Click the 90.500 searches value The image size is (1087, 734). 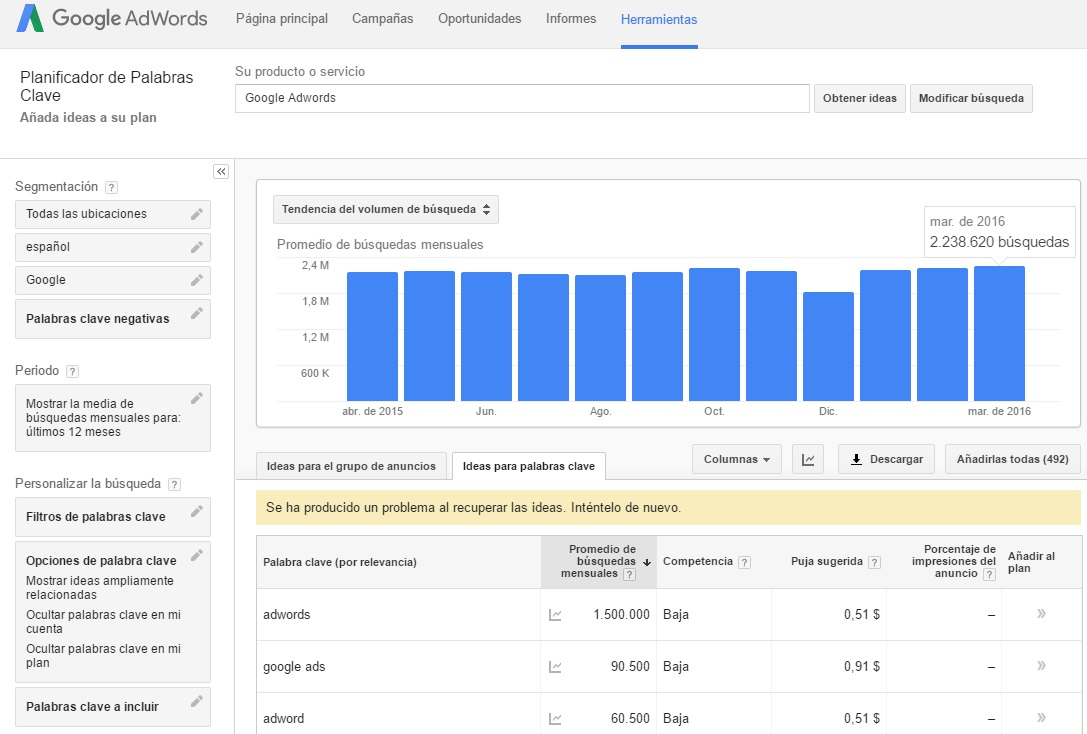pyautogui.click(x=630, y=666)
